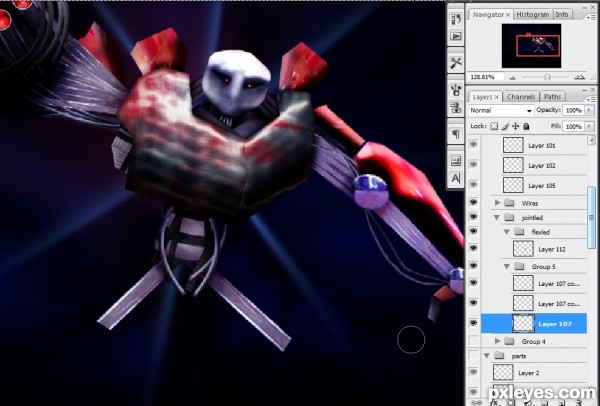Hide the selected Layer 107

pos(473,323)
